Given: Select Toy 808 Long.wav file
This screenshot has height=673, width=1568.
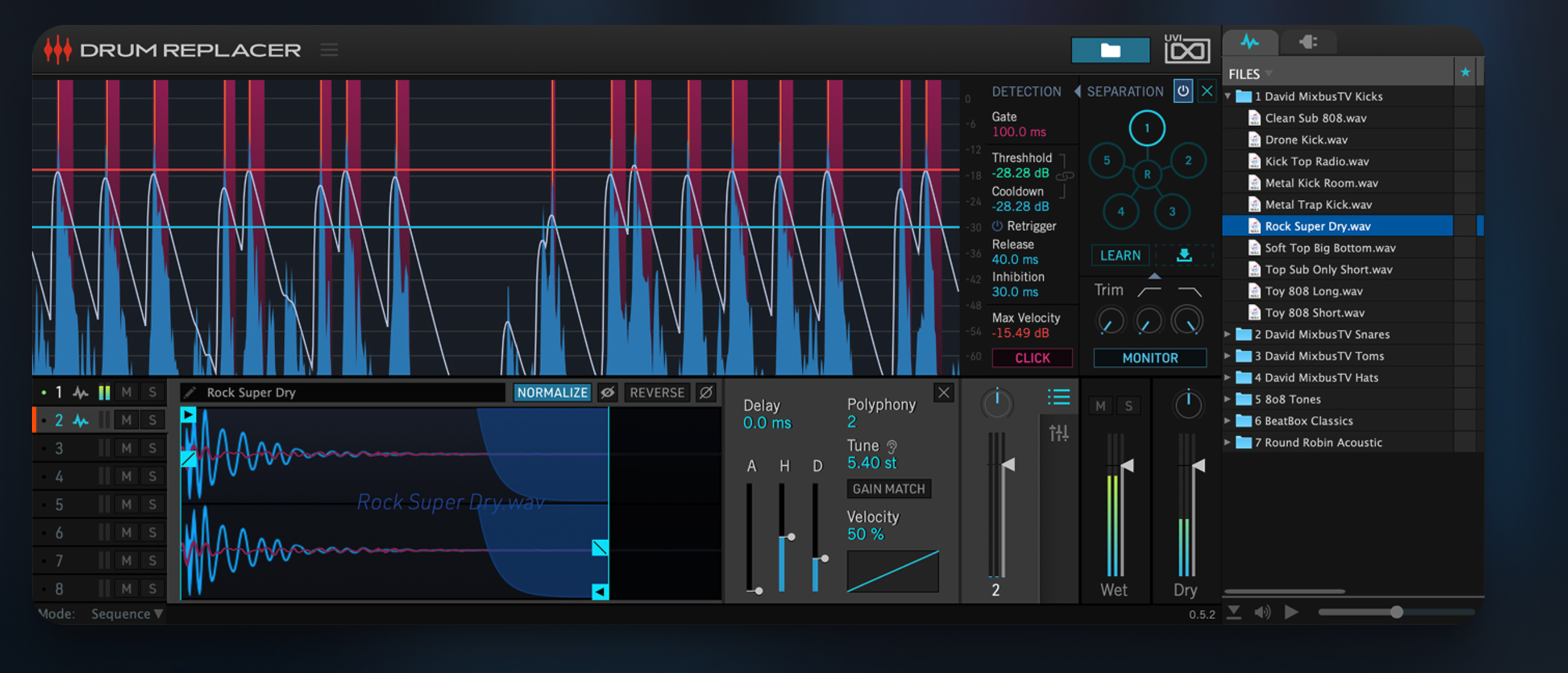Looking at the screenshot, I should [1338, 291].
